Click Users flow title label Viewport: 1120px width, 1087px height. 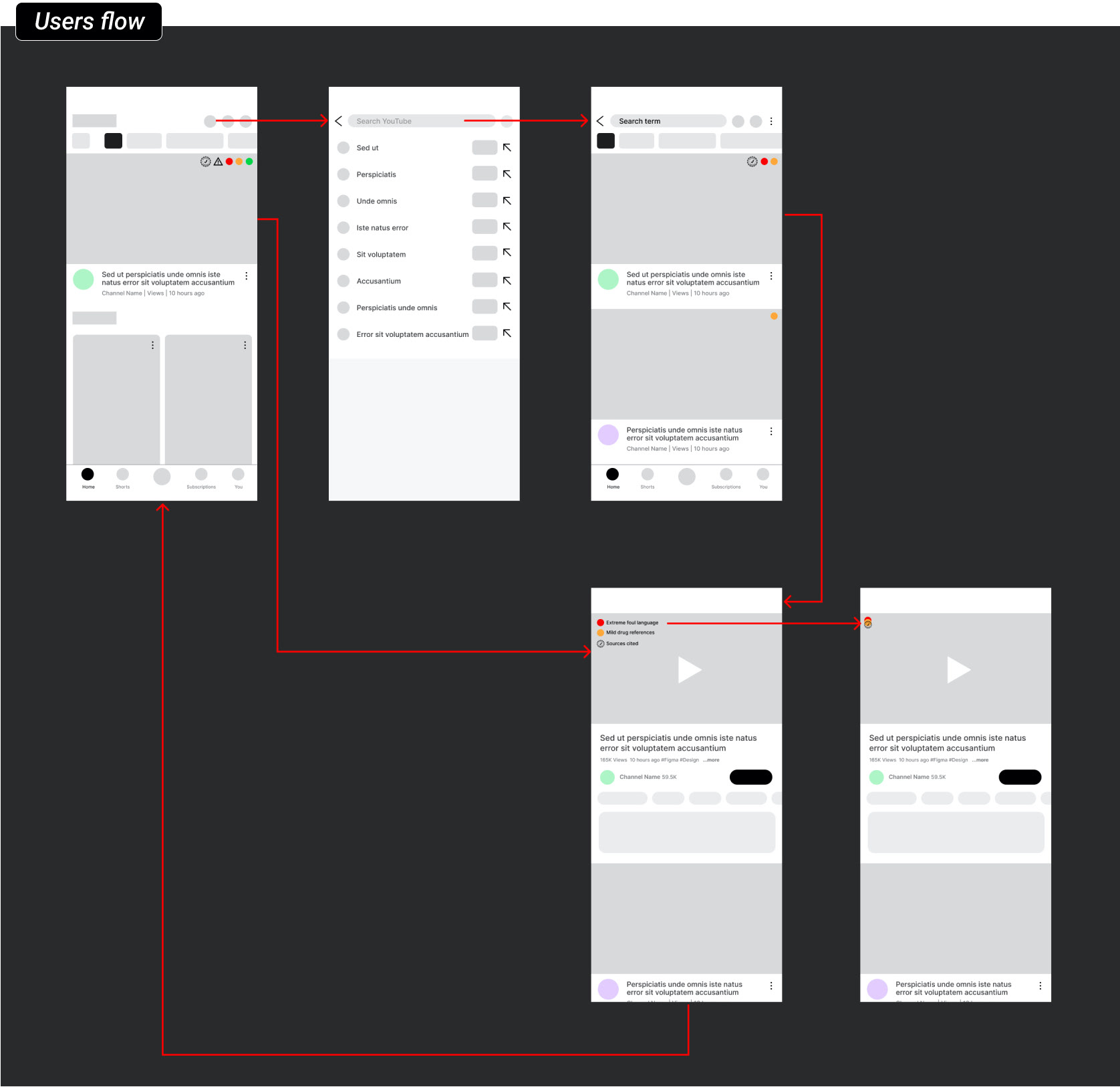[x=89, y=21]
